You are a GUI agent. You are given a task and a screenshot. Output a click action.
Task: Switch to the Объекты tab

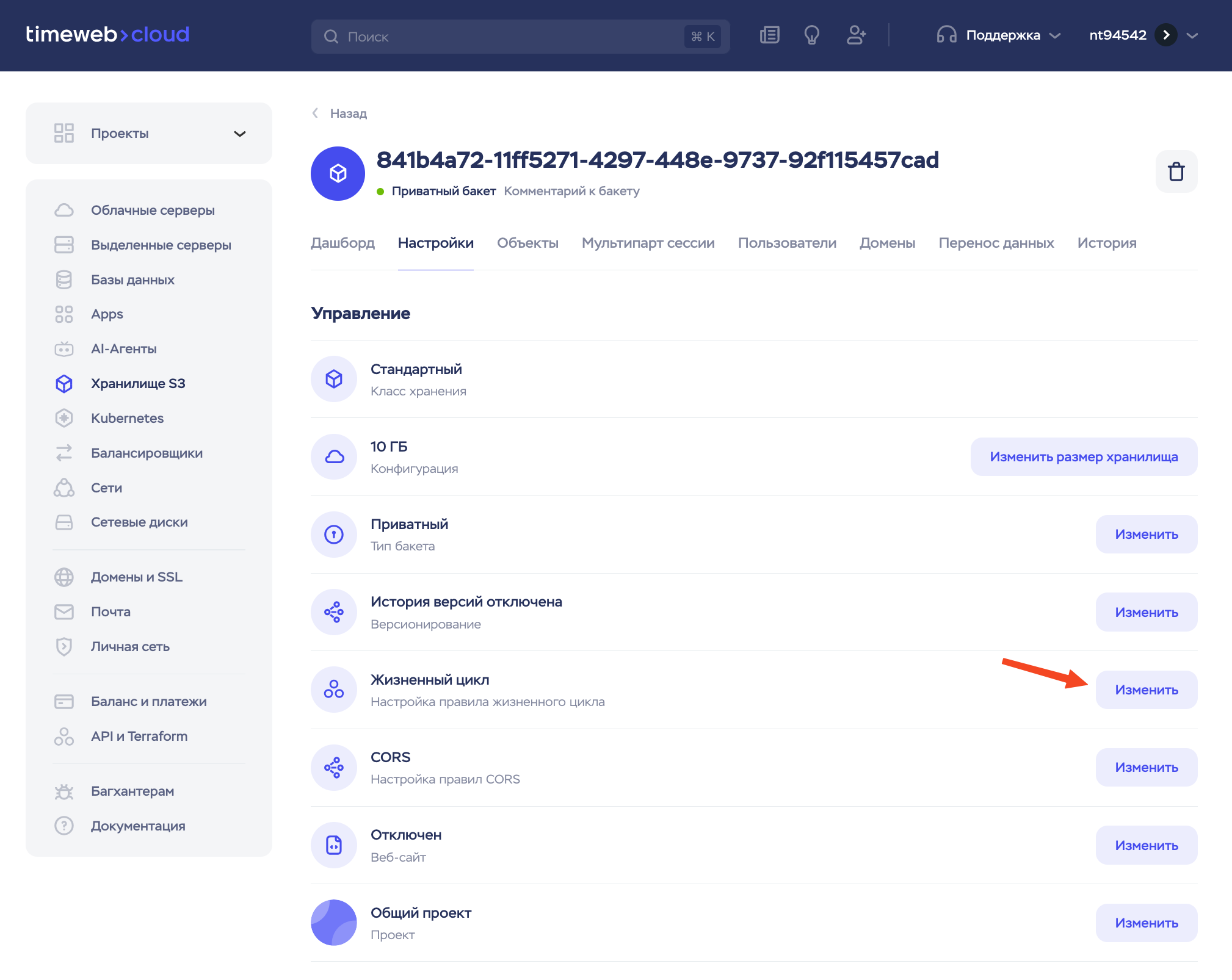(x=527, y=243)
